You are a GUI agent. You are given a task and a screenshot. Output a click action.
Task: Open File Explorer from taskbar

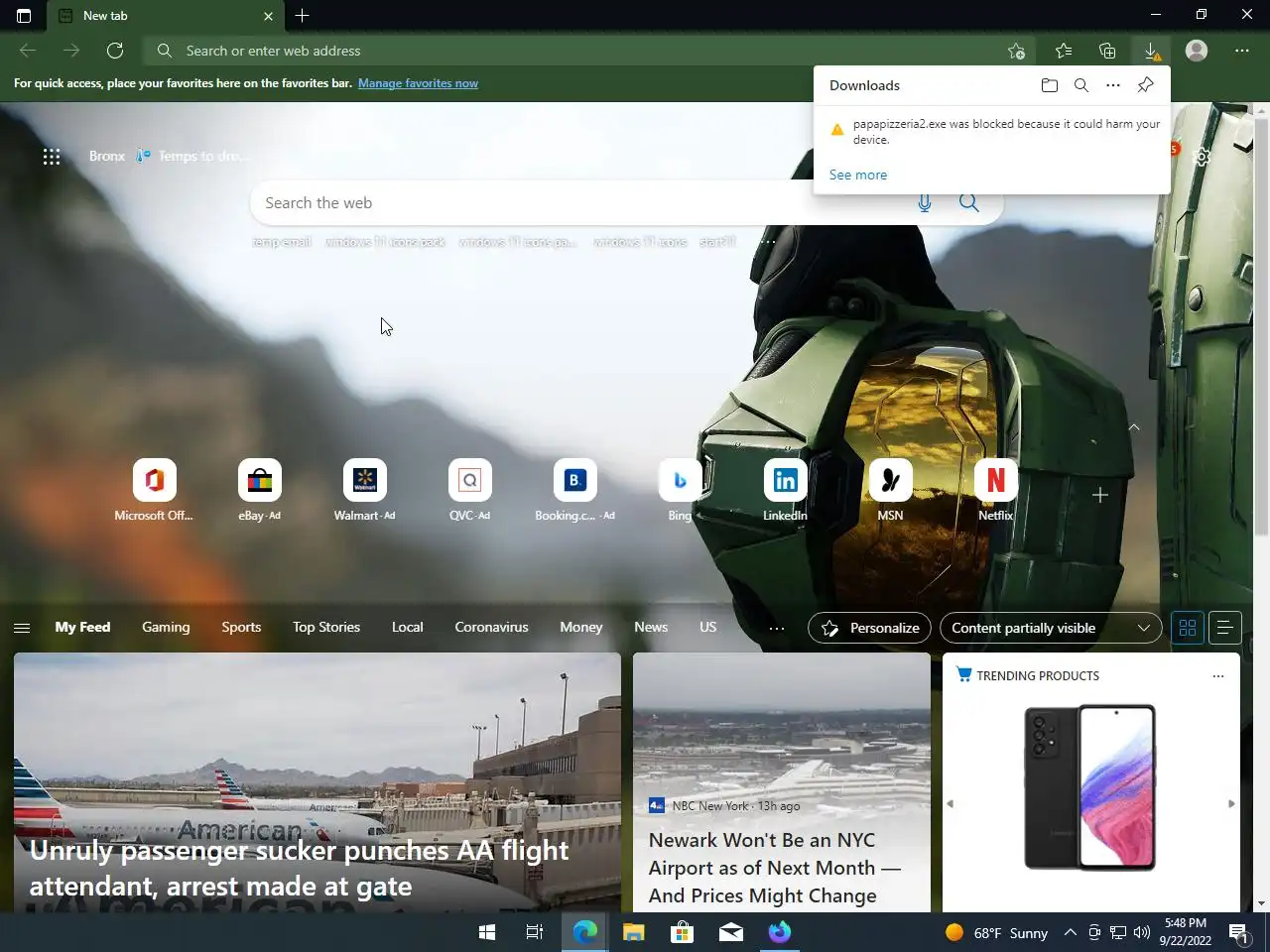[x=634, y=932]
